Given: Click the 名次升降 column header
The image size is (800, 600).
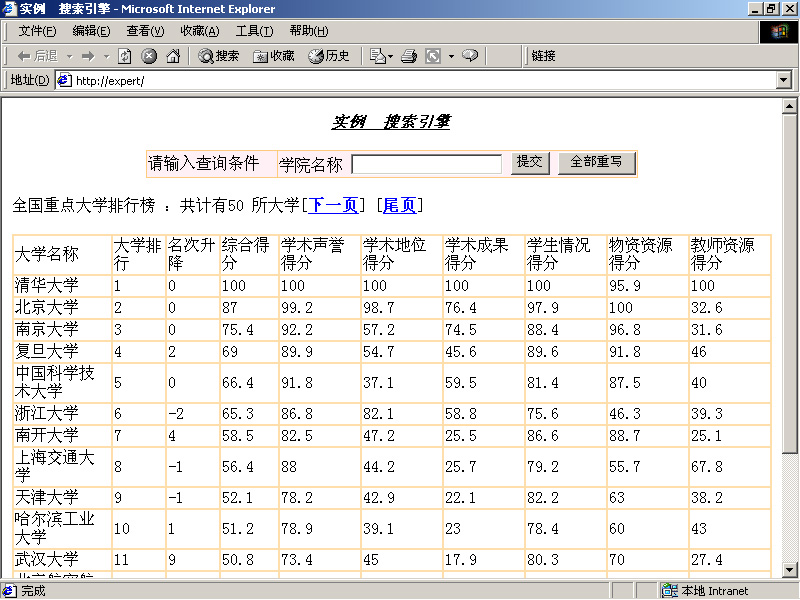Looking at the screenshot, I should point(192,255).
